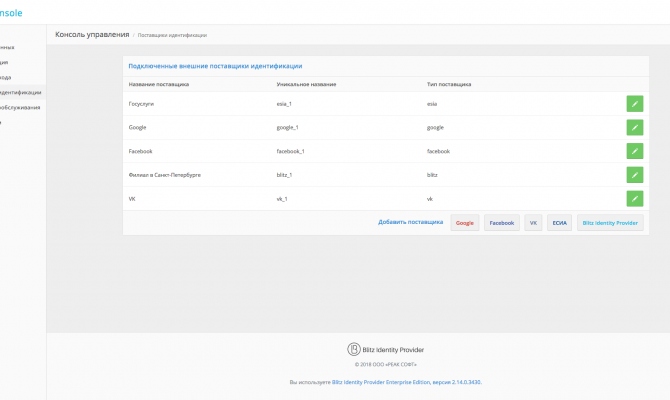Image resolution: width=670 pixels, height=400 pixels.
Task: Edit the Филиал в Санкт-Петербурге provider
Action: pos(634,175)
